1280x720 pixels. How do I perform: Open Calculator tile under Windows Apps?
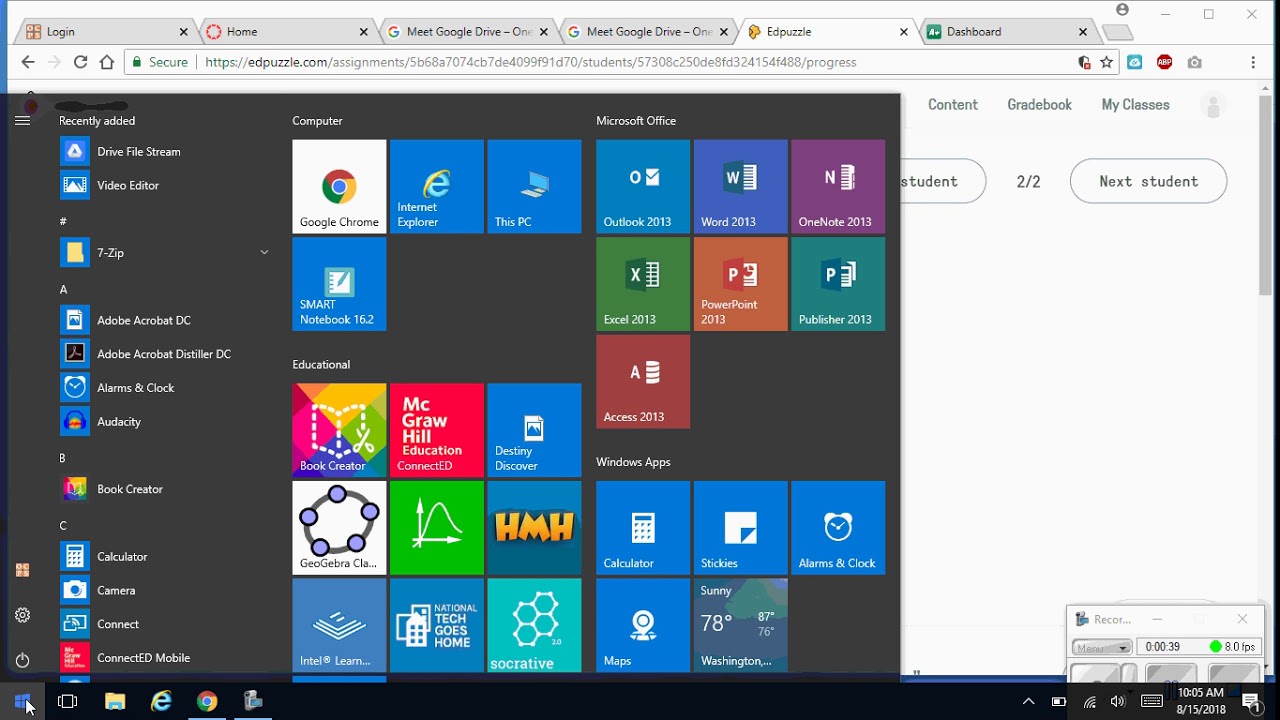[x=643, y=528]
